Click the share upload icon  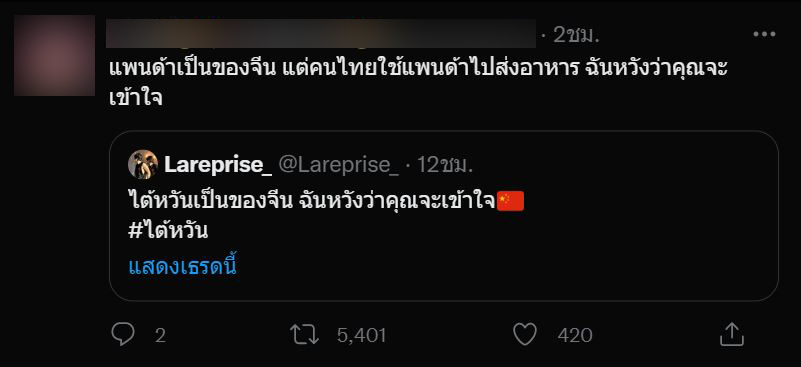pos(731,335)
